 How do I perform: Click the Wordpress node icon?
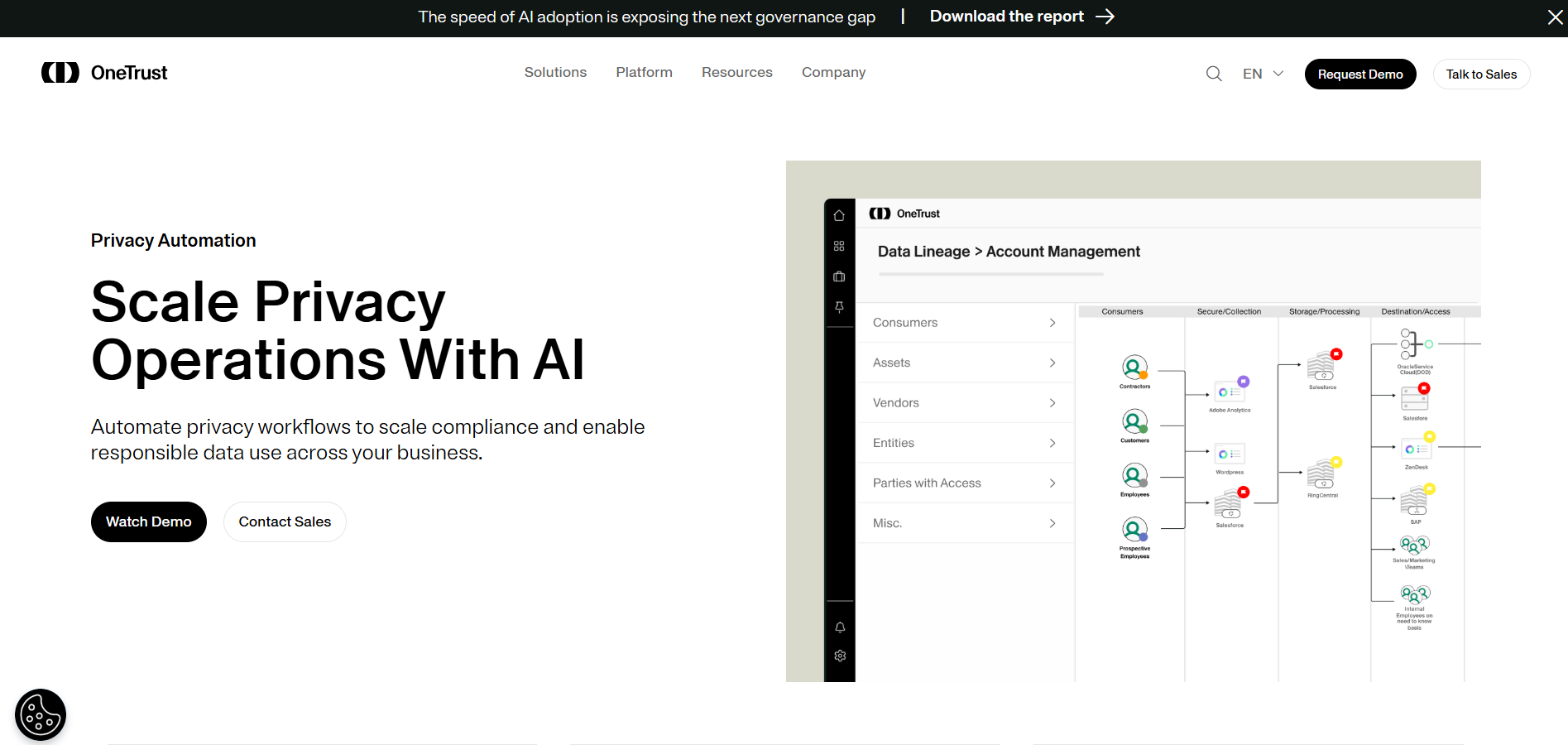(x=1230, y=454)
